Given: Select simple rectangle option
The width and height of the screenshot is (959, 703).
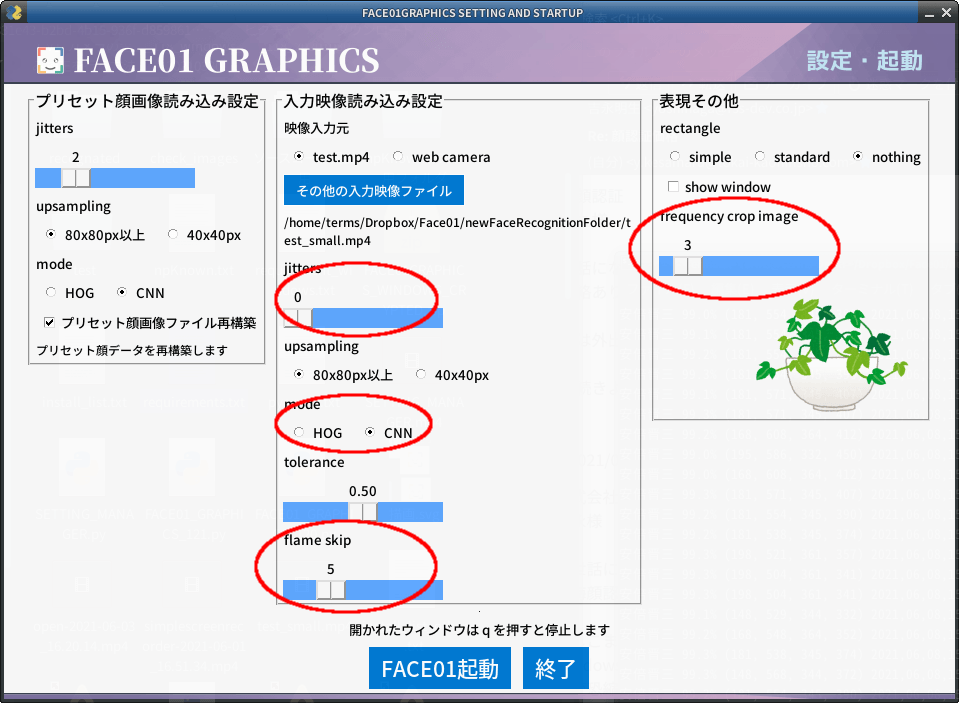Looking at the screenshot, I should click(x=675, y=157).
